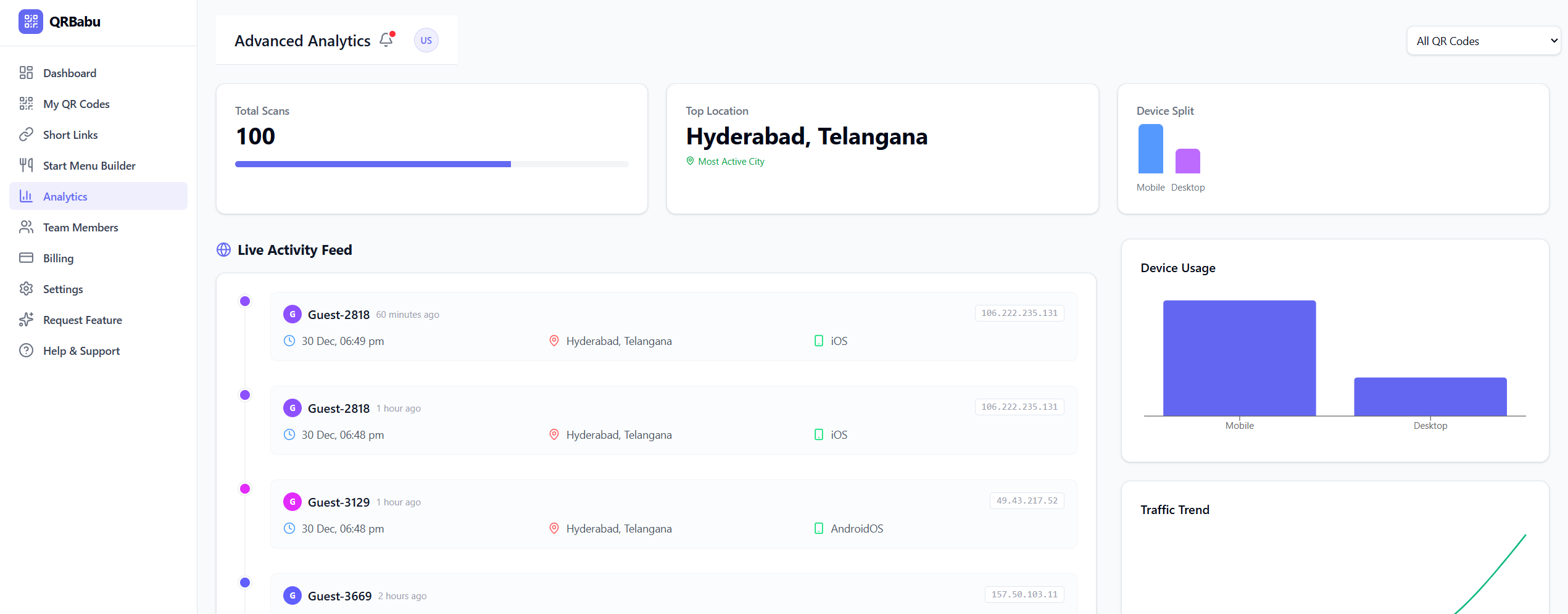The width and height of the screenshot is (1568, 614).
Task: Click the timeline dot for Guest-3129
Action: [245, 489]
